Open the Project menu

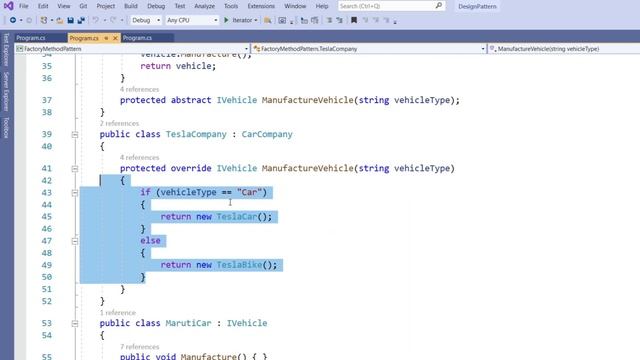pyautogui.click(x=106, y=6)
